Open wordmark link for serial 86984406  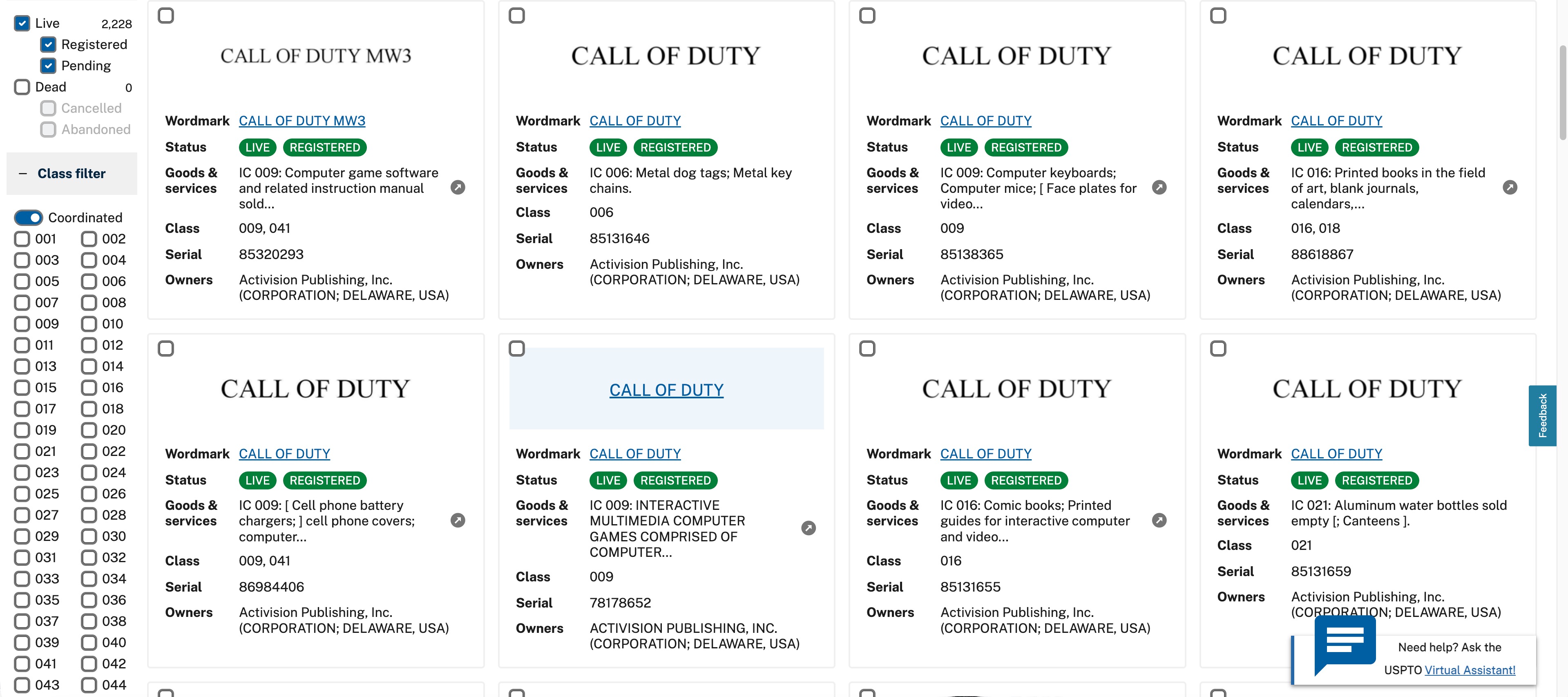pyautogui.click(x=284, y=453)
